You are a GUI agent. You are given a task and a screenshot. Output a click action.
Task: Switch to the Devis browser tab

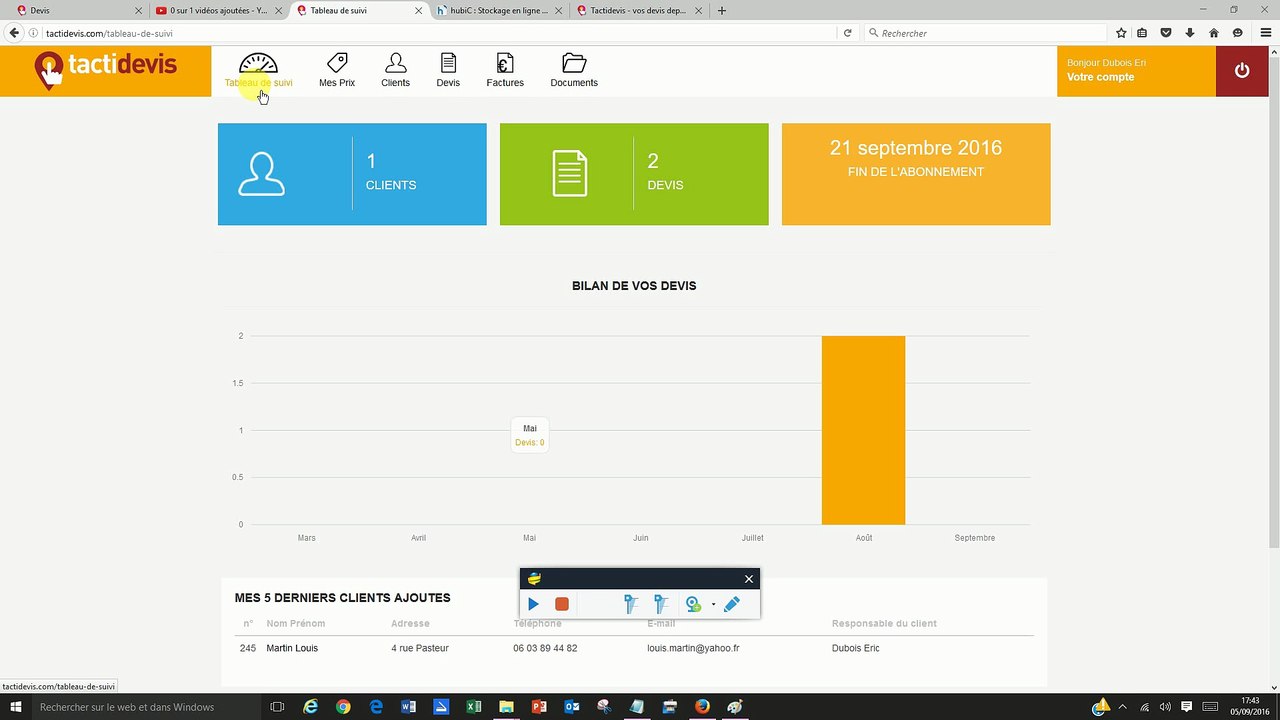click(x=74, y=10)
